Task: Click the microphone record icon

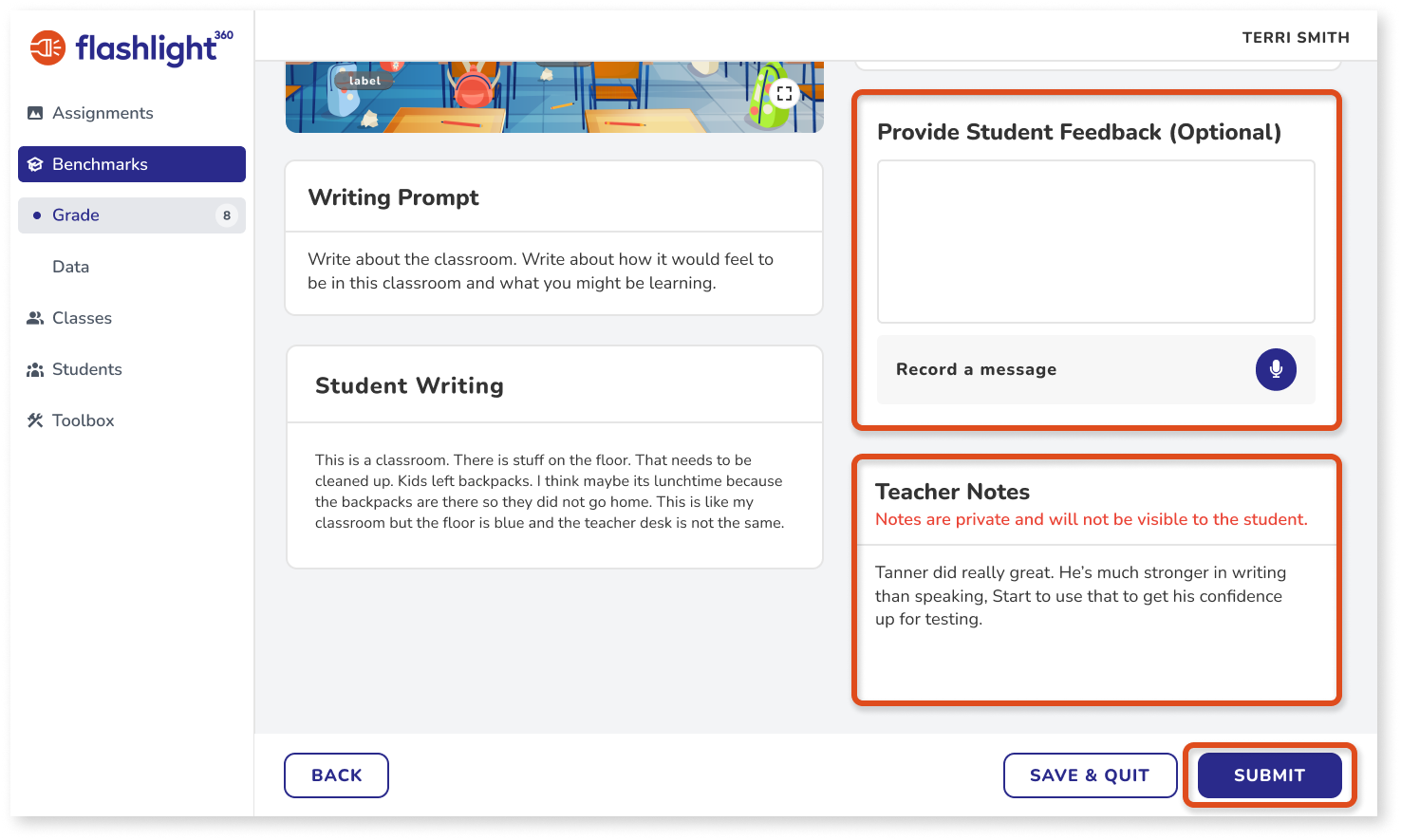Action: [1276, 369]
